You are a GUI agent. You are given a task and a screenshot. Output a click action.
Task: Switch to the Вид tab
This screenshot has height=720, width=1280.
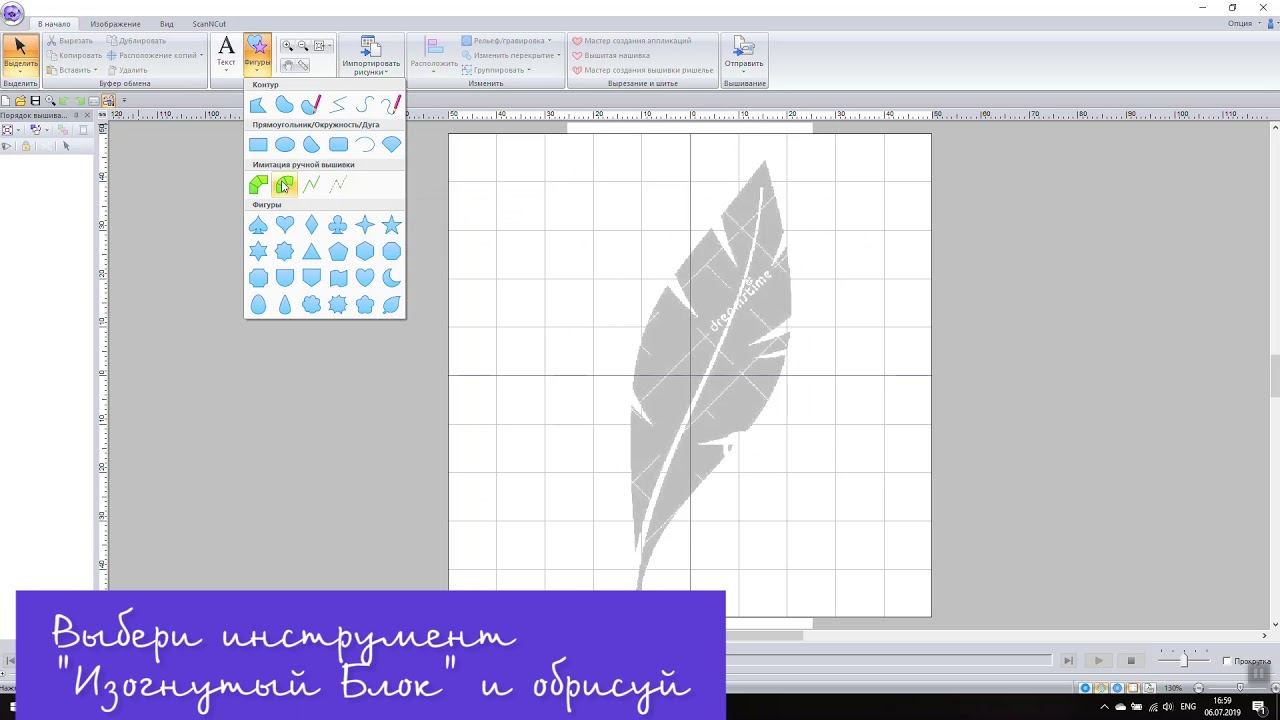pyautogui.click(x=167, y=24)
